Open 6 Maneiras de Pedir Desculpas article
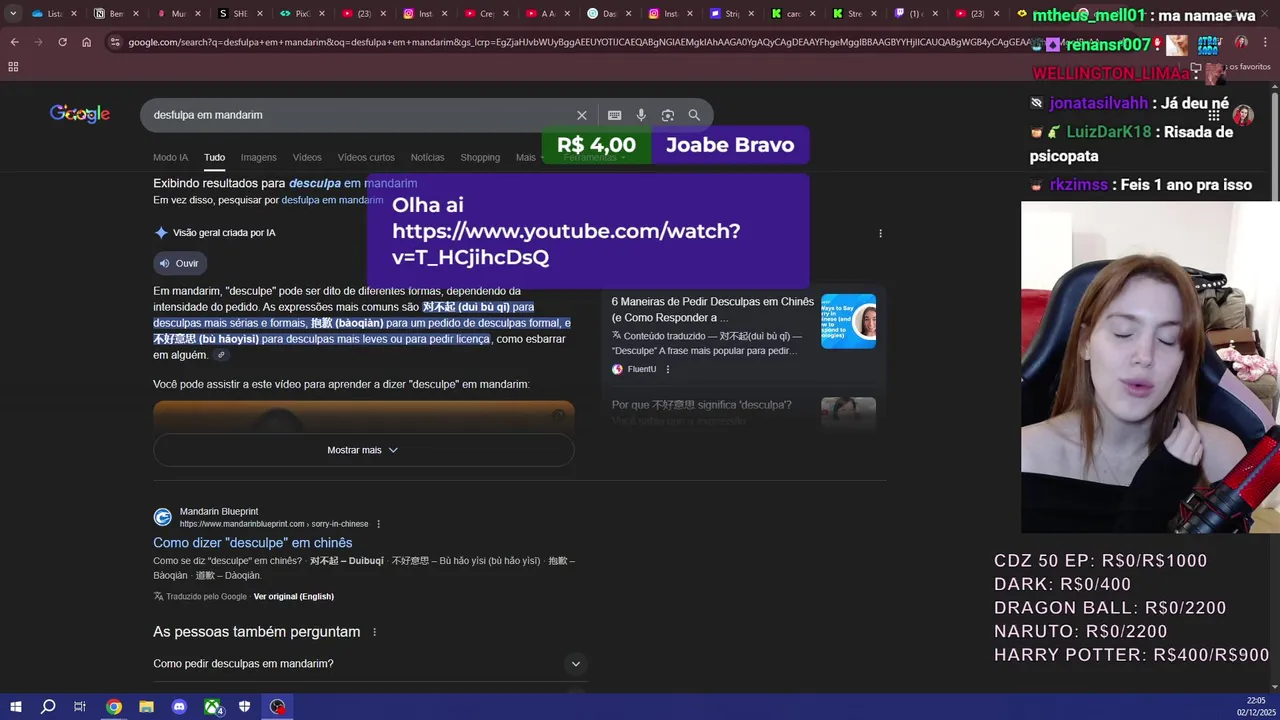Image resolution: width=1280 pixels, height=720 pixels. [x=713, y=309]
